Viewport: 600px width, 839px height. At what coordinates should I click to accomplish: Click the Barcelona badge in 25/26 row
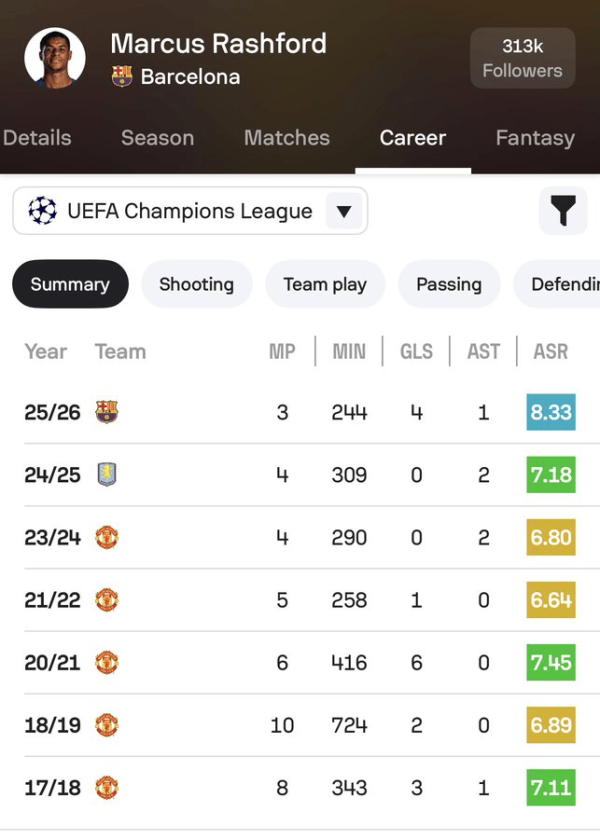pyautogui.click(x=107, y=412)
